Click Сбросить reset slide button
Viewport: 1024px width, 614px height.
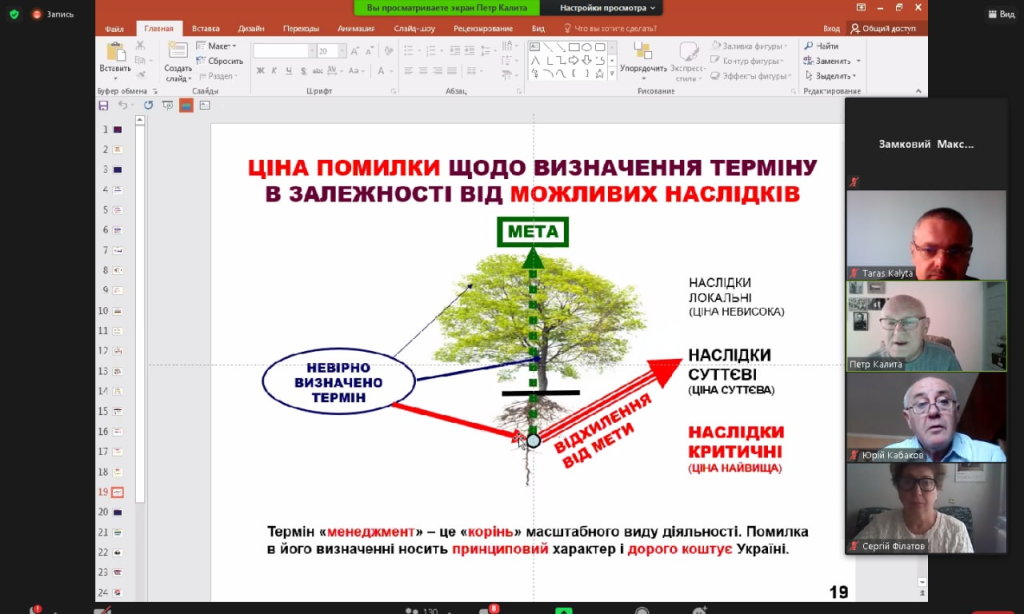(x=219, y=61)
